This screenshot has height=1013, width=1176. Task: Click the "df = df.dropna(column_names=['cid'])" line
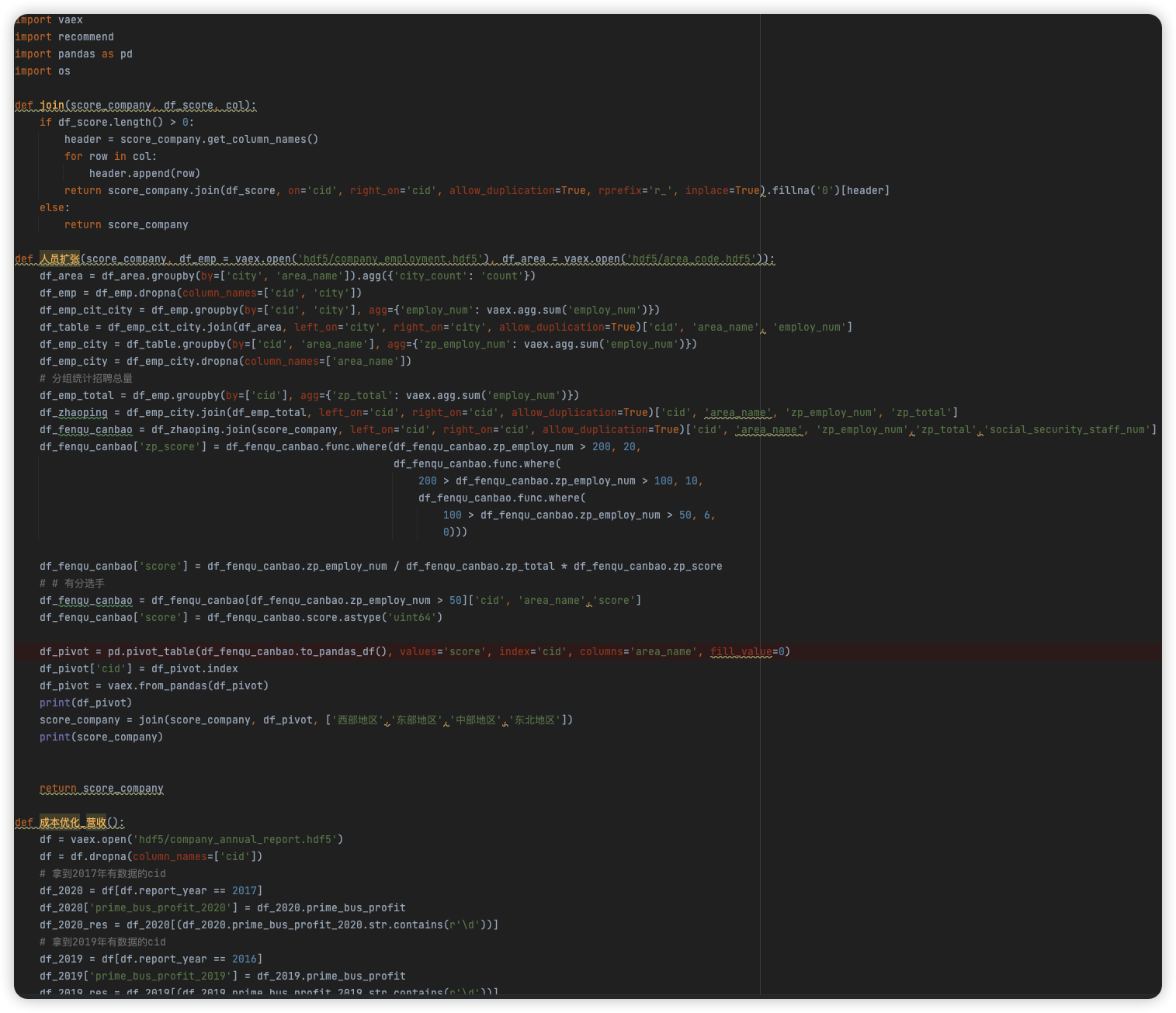[x=151, y=857]
